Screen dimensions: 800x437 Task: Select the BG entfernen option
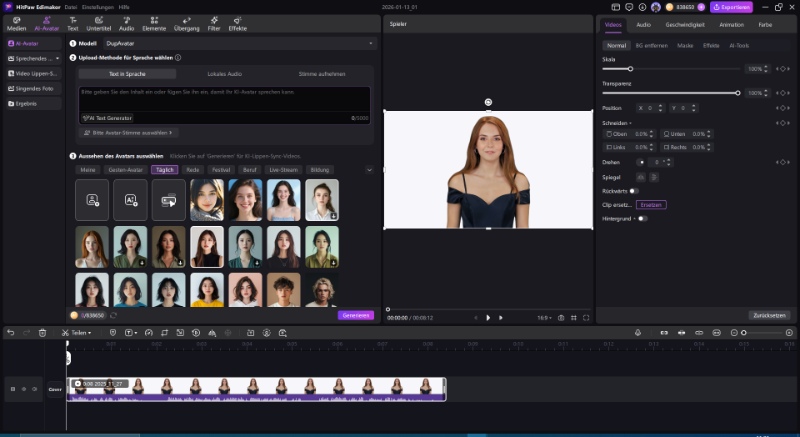(x=651, y=45)
